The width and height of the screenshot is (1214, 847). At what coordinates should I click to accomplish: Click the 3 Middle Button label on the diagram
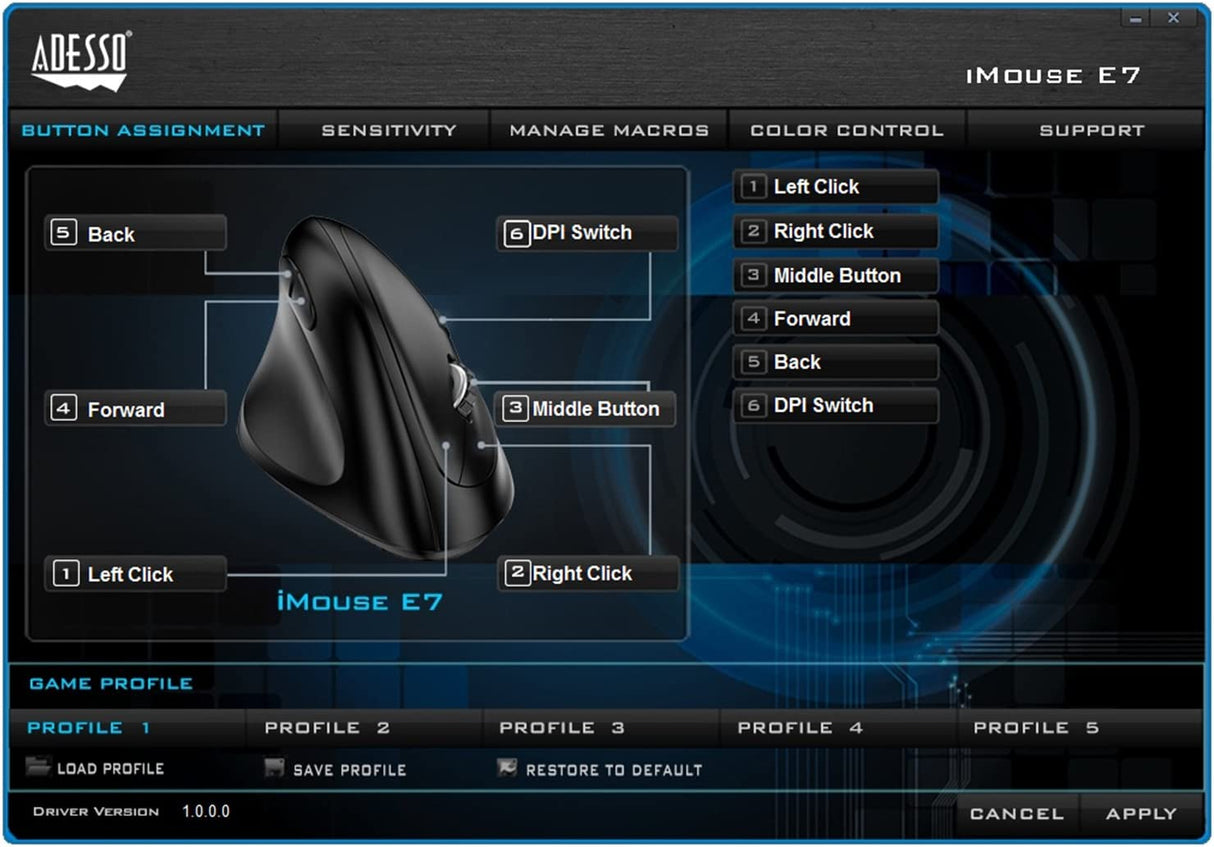588,409
